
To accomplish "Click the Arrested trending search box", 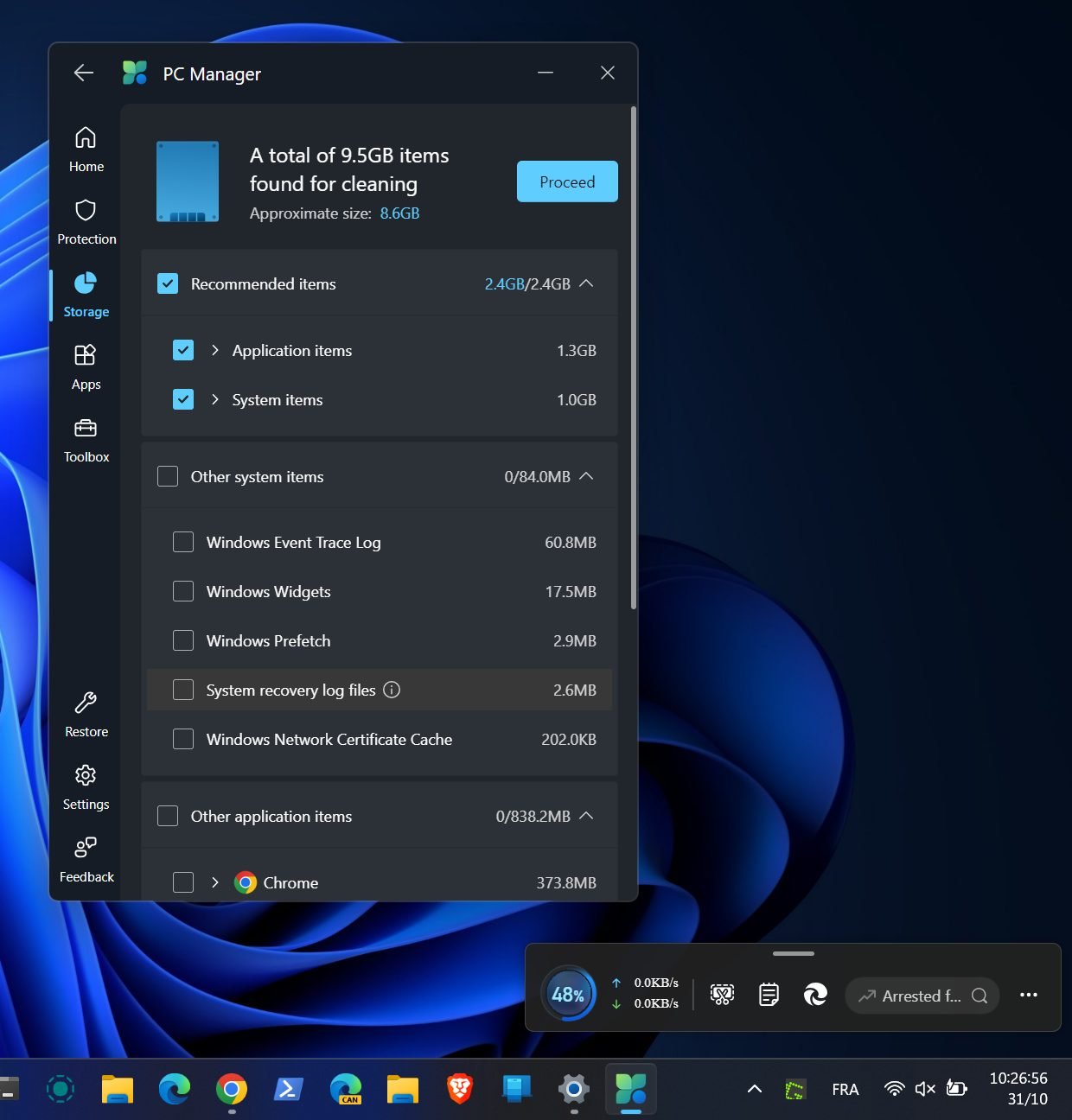I will tap(922, 996).
